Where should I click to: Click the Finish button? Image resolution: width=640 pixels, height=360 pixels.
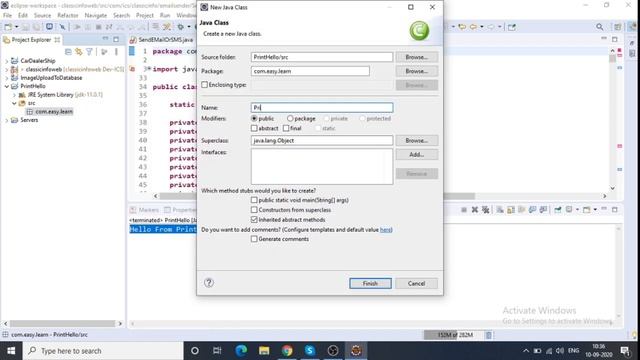point(370,283)
